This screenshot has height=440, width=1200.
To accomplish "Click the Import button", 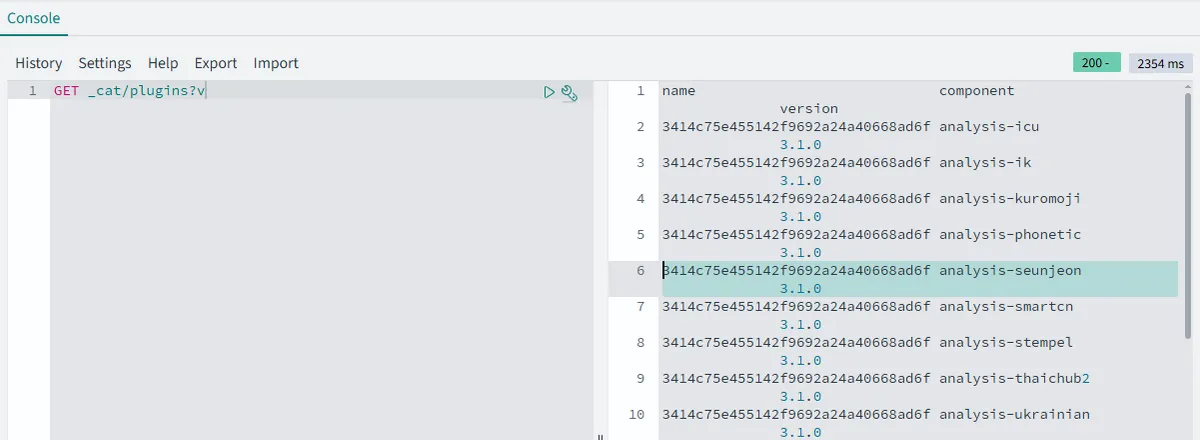I will click(x=276, y=63).
